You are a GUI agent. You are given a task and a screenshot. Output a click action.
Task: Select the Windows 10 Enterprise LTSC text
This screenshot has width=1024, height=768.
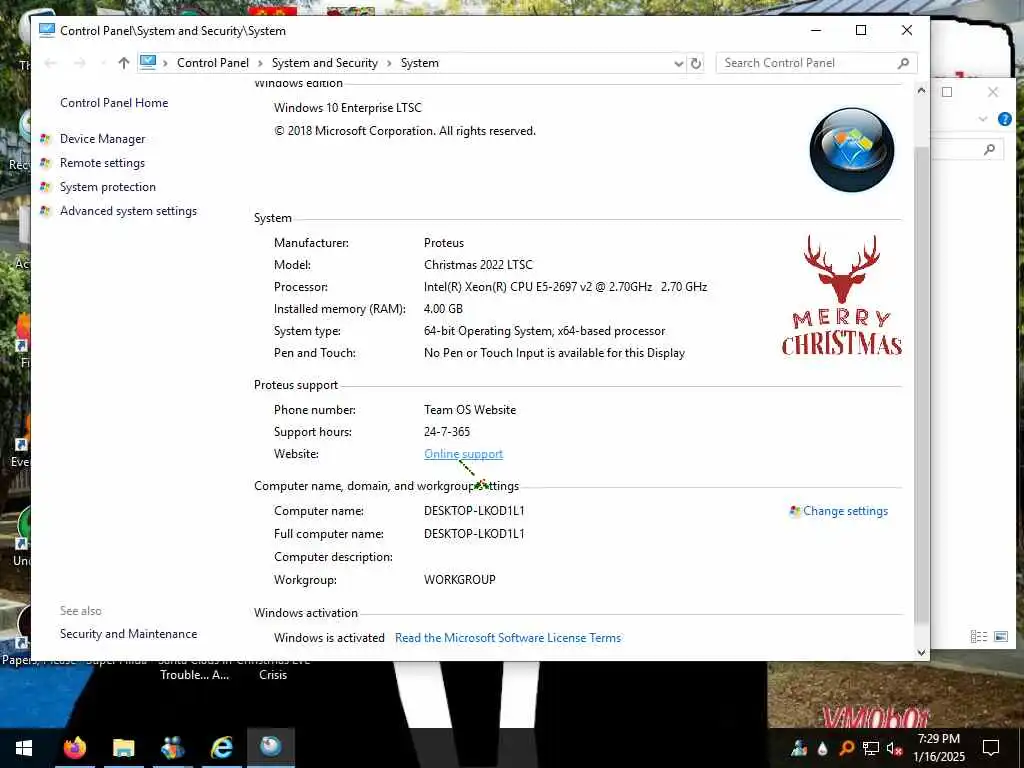click(x=348, y=108)
